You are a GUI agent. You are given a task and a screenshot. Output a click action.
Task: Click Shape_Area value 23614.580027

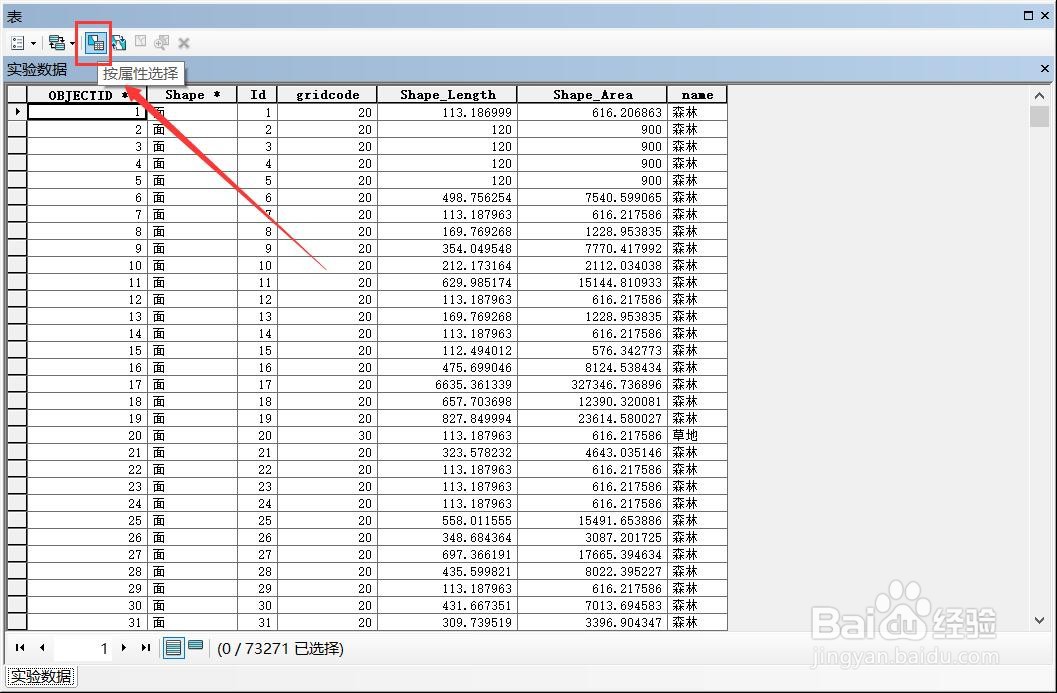coord(593,419)
